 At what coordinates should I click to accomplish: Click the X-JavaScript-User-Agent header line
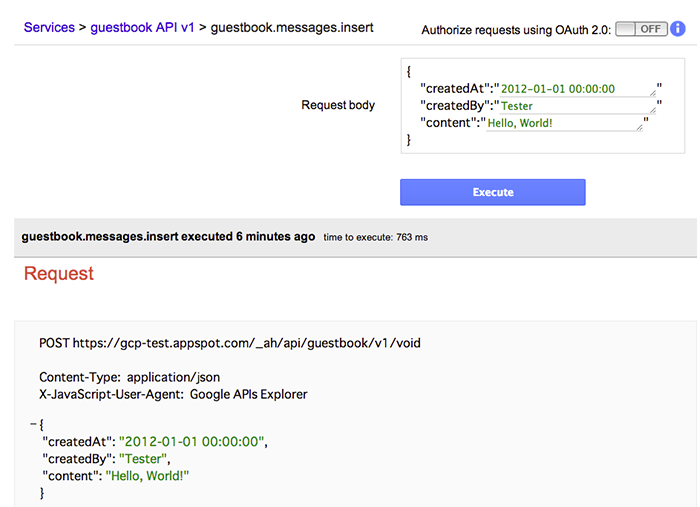(173, 394)
